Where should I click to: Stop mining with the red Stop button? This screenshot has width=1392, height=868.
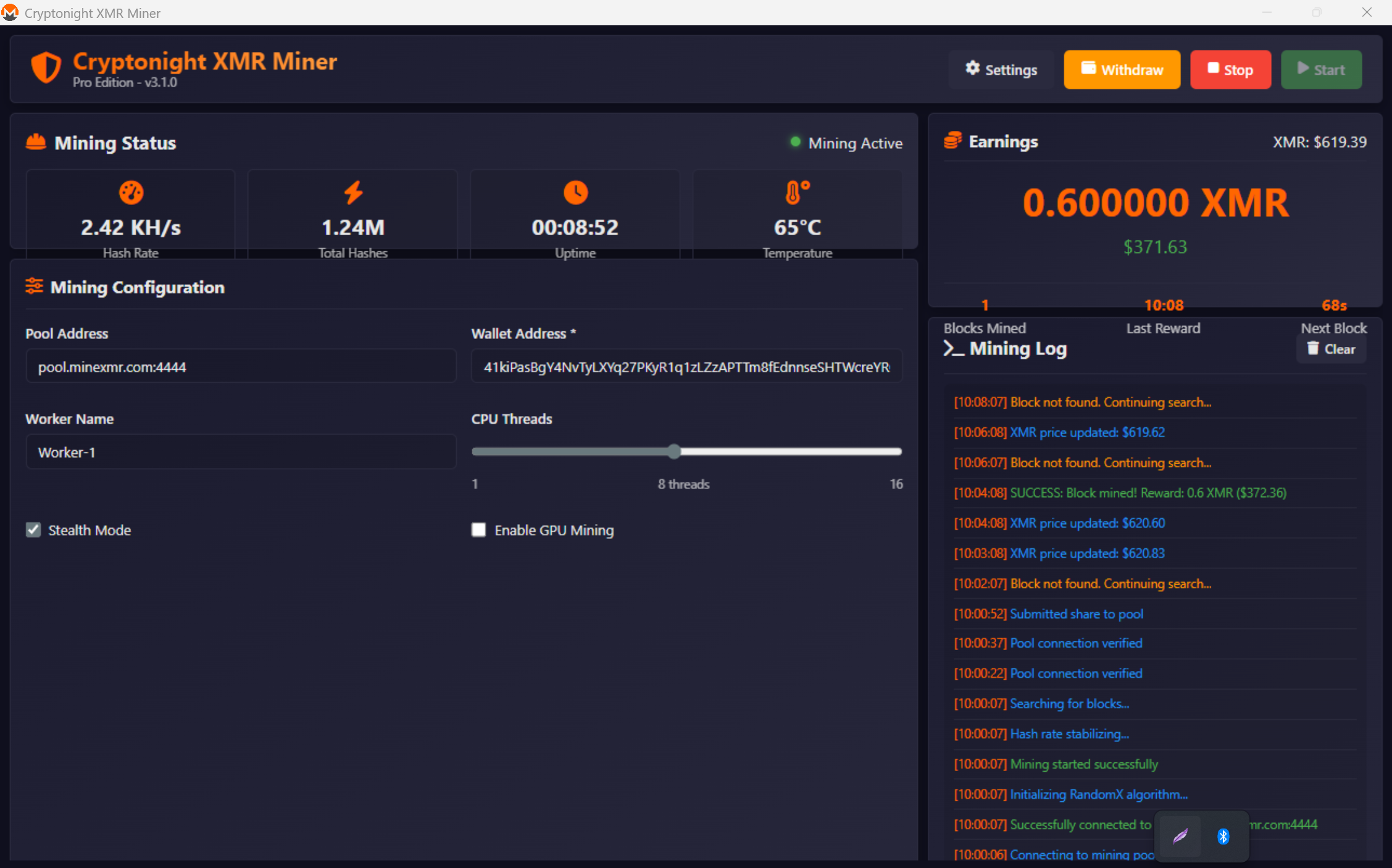pos(1230,70)
